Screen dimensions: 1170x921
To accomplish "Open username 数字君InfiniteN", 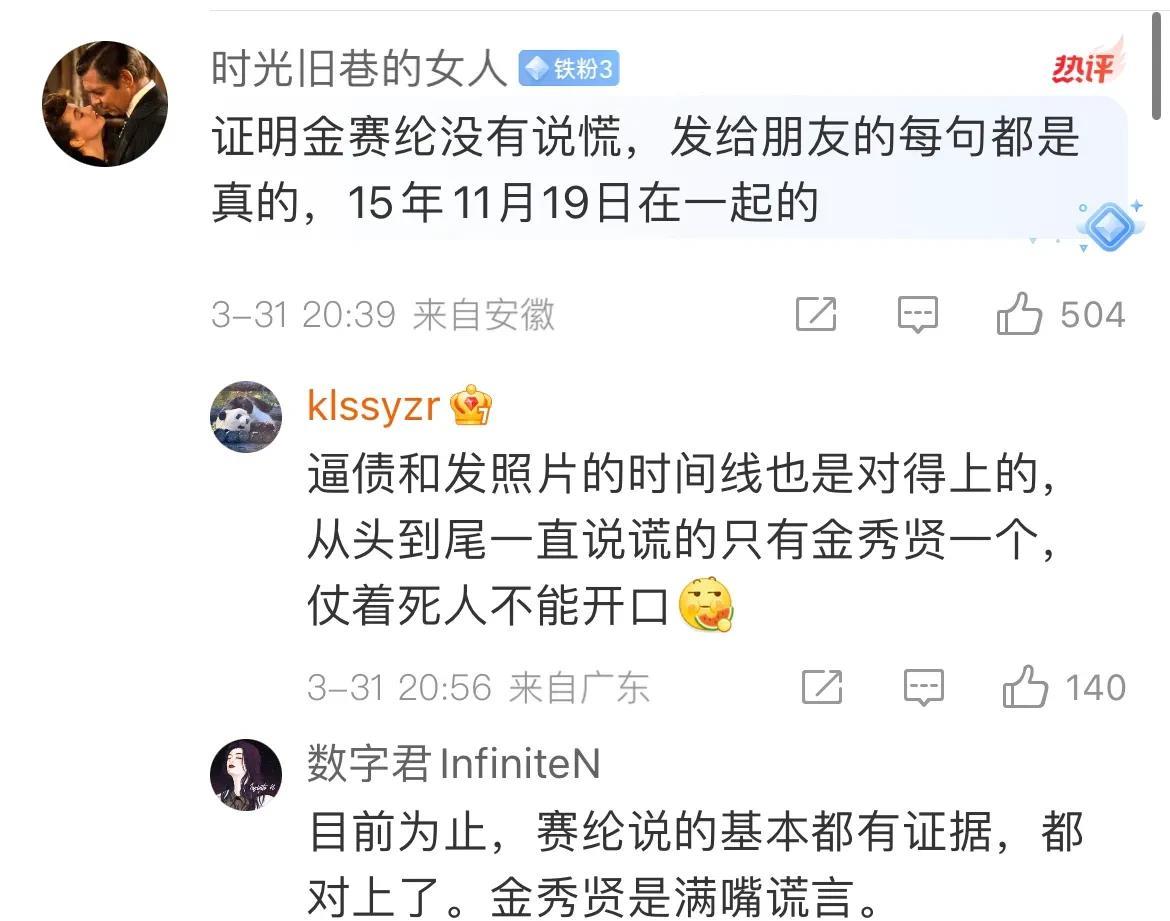I will 454,764.
